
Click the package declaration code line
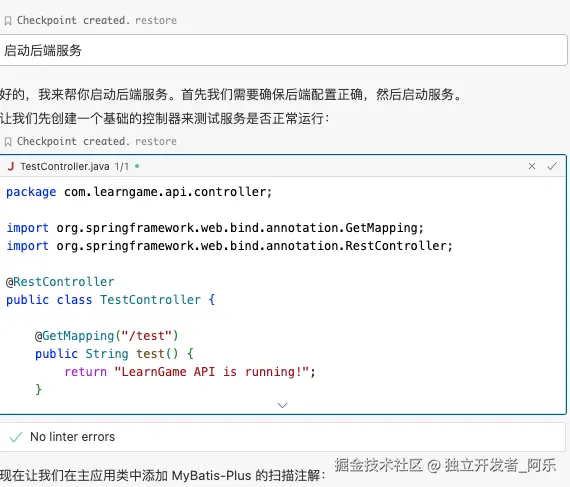pyautogui.click(x=139, y=192)
